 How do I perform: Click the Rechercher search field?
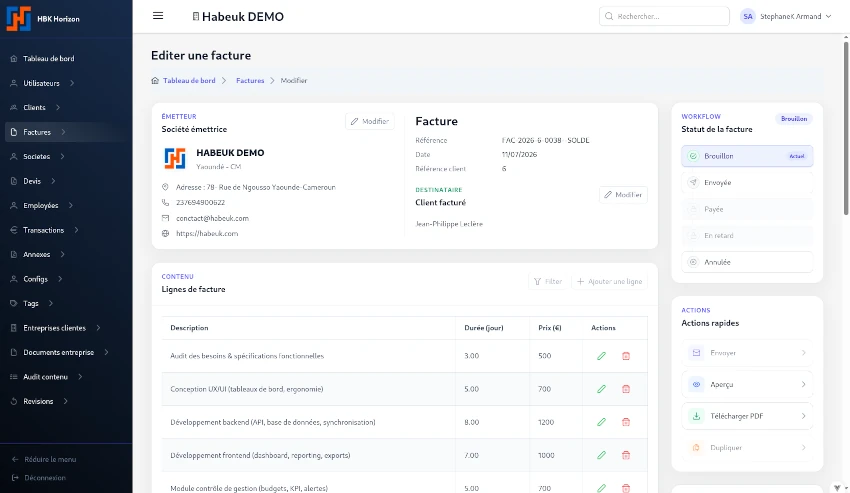coord(664,16)
